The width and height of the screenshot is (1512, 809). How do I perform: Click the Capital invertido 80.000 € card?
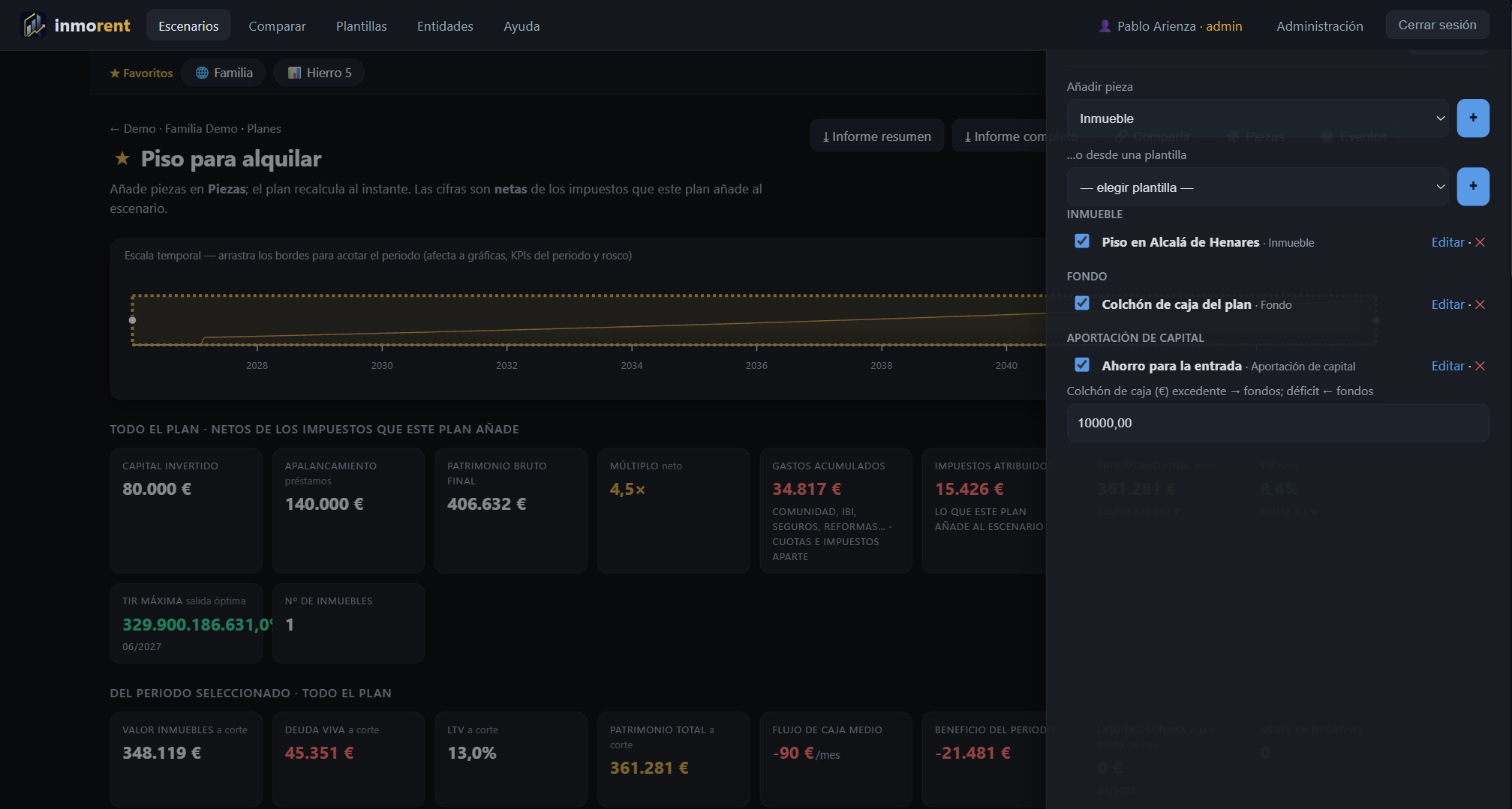pos(186,511)
